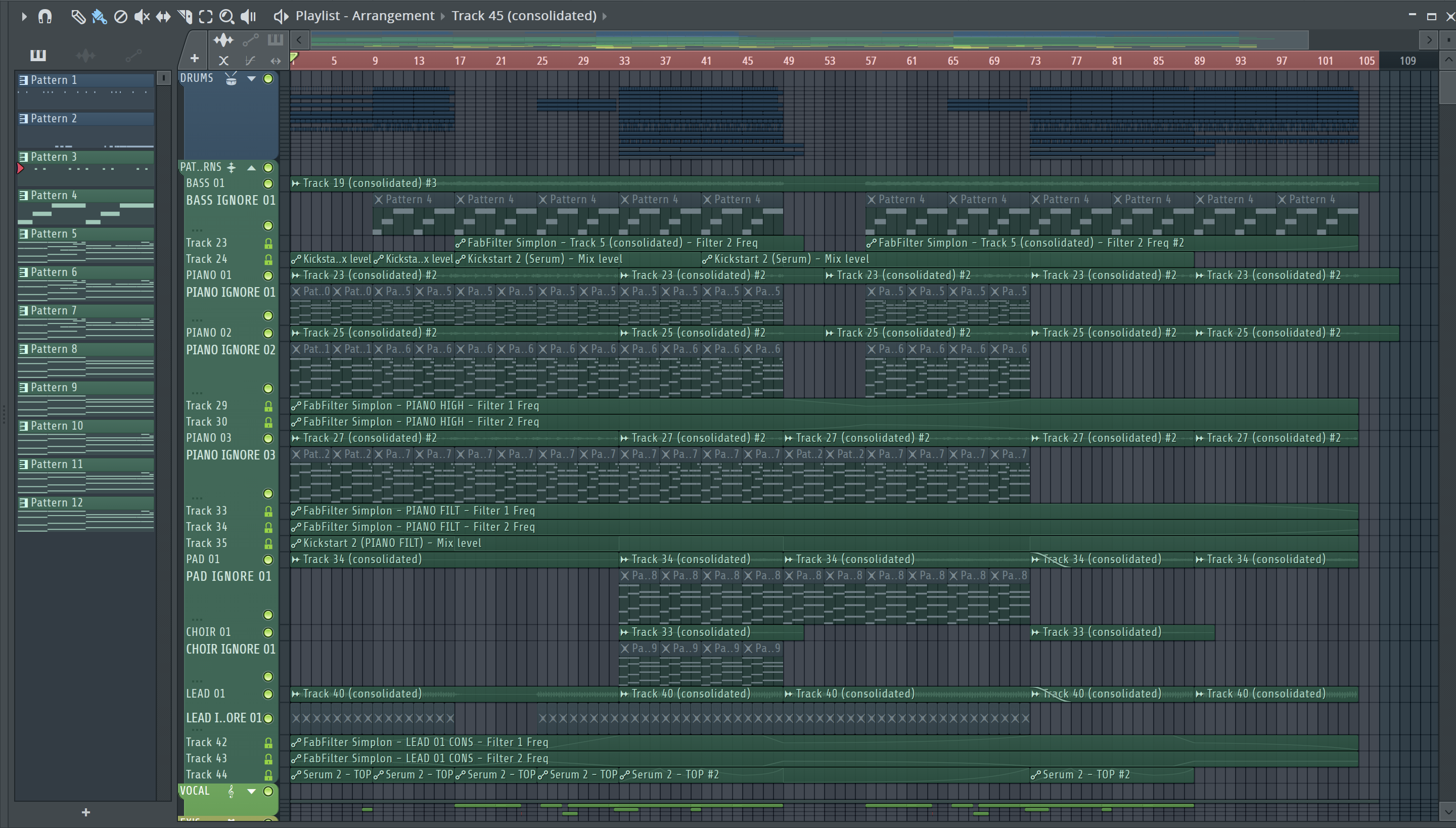Select the Draw pencil tool
This screenshot has width=1456, height=828.
(77, 17)
